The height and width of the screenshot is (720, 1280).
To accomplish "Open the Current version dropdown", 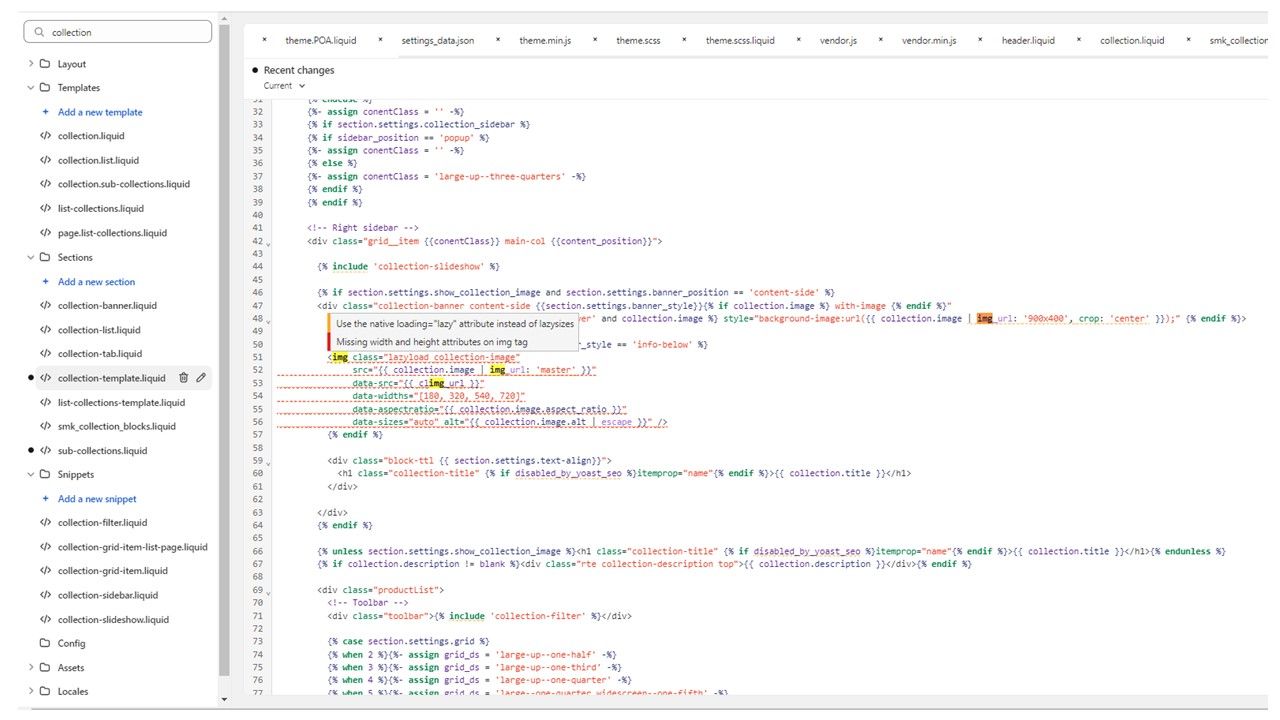I will pos(278,86).
